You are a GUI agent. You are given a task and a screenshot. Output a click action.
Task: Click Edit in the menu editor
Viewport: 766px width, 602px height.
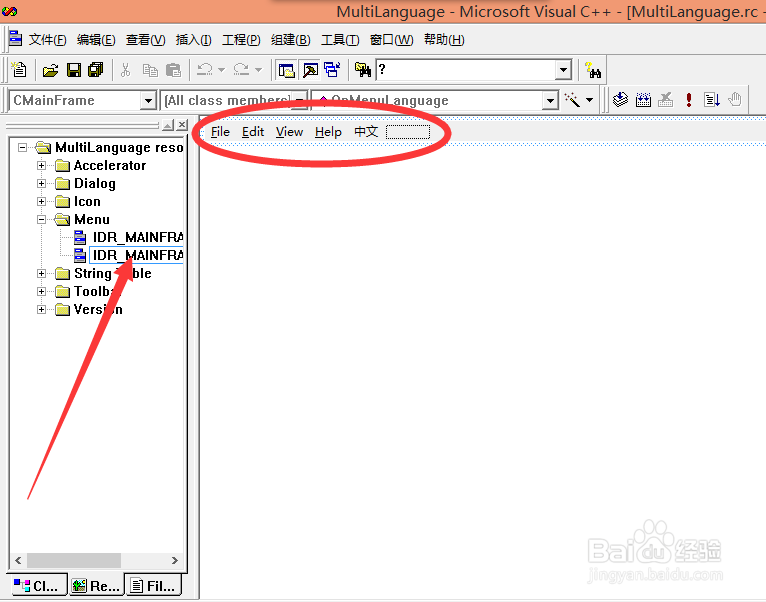point(253,132)
